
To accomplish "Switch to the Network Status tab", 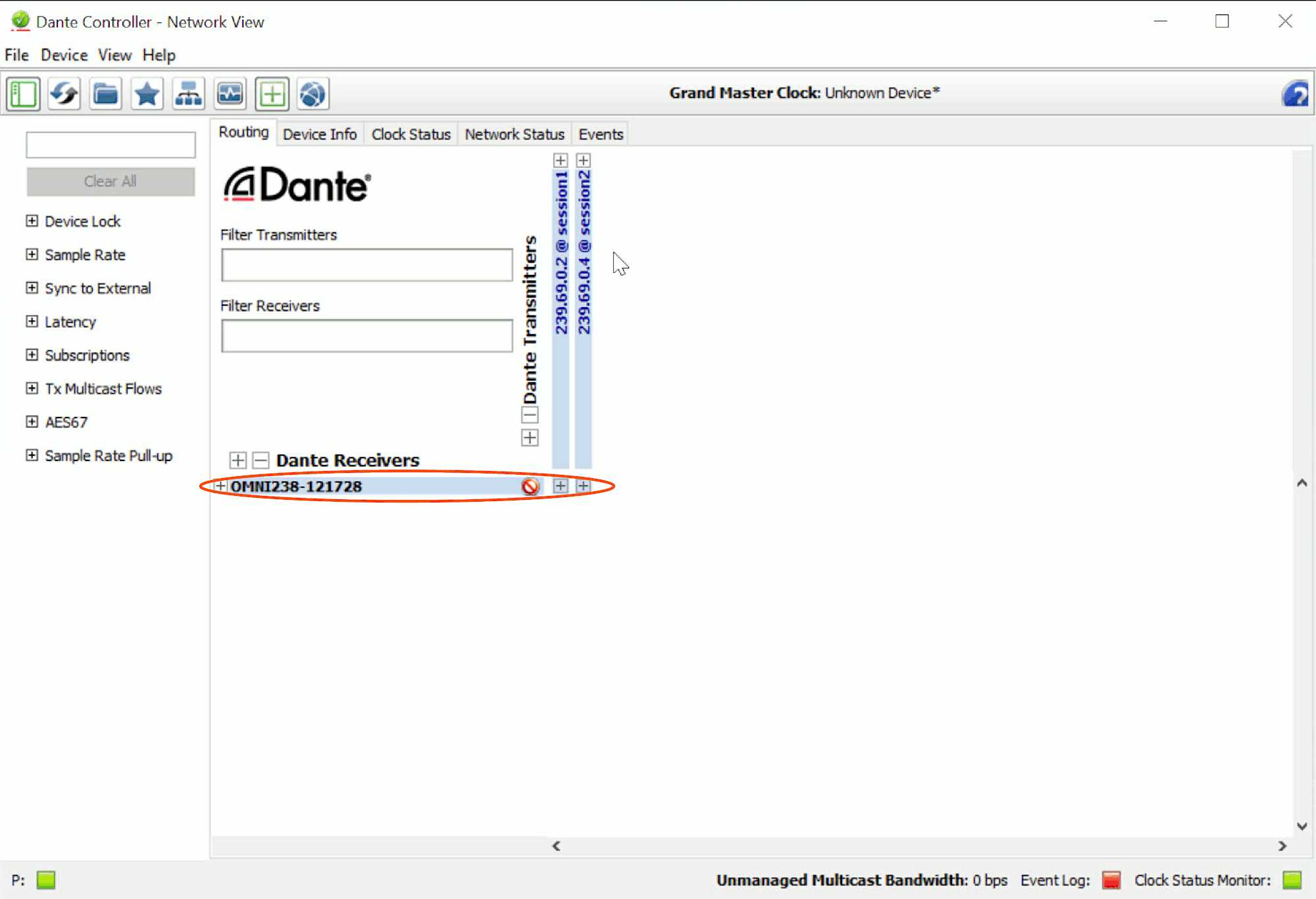I will pyautogui.click(x=515, y=134).
